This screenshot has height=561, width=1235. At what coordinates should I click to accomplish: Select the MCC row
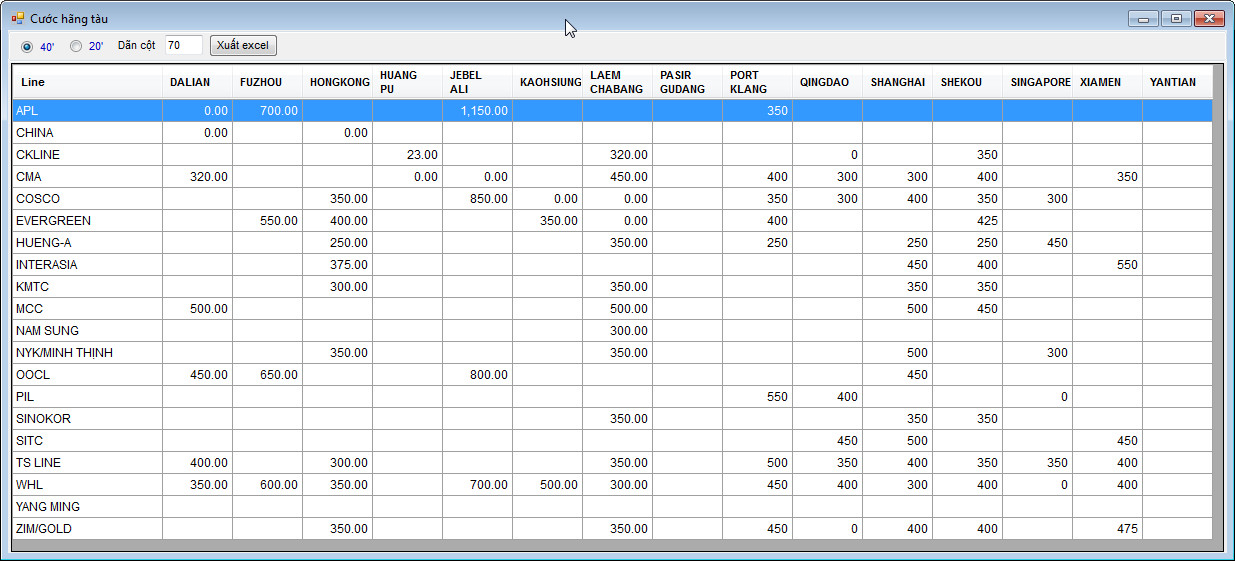coord(612,308)
